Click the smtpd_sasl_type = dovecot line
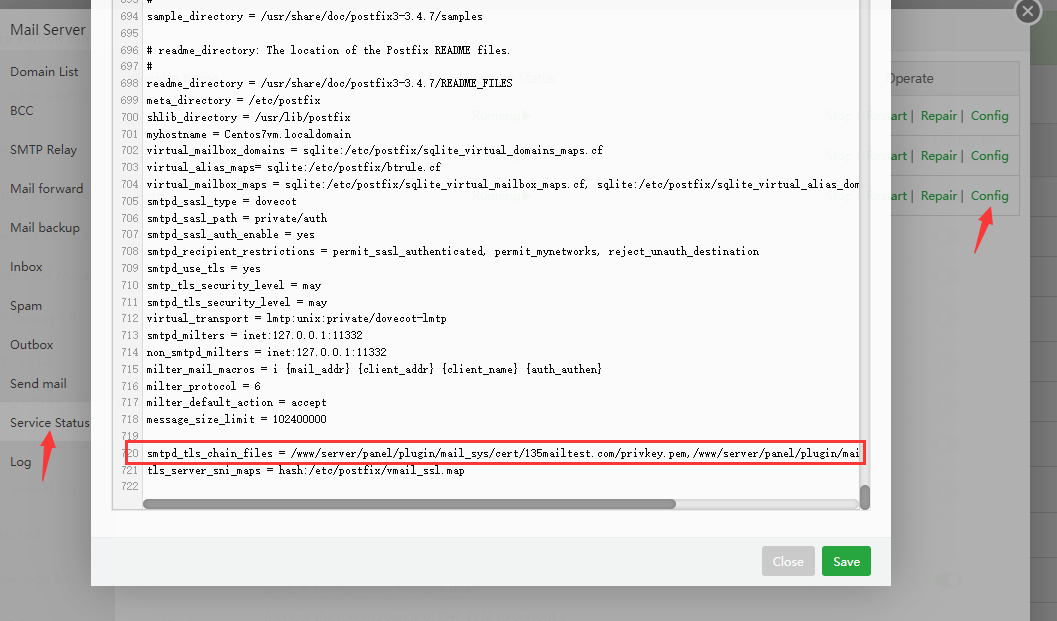This screenshot has height=621, width=1057. [x=222, y=201]
